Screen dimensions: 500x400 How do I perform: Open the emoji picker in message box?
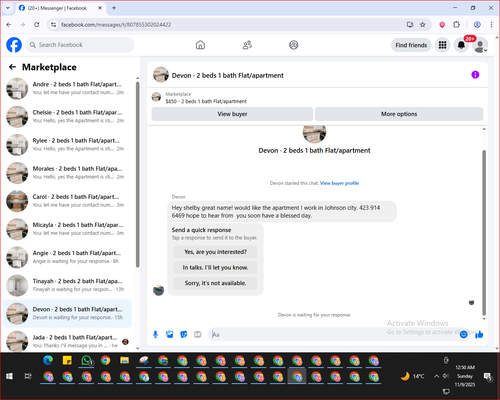coord(463,334)
